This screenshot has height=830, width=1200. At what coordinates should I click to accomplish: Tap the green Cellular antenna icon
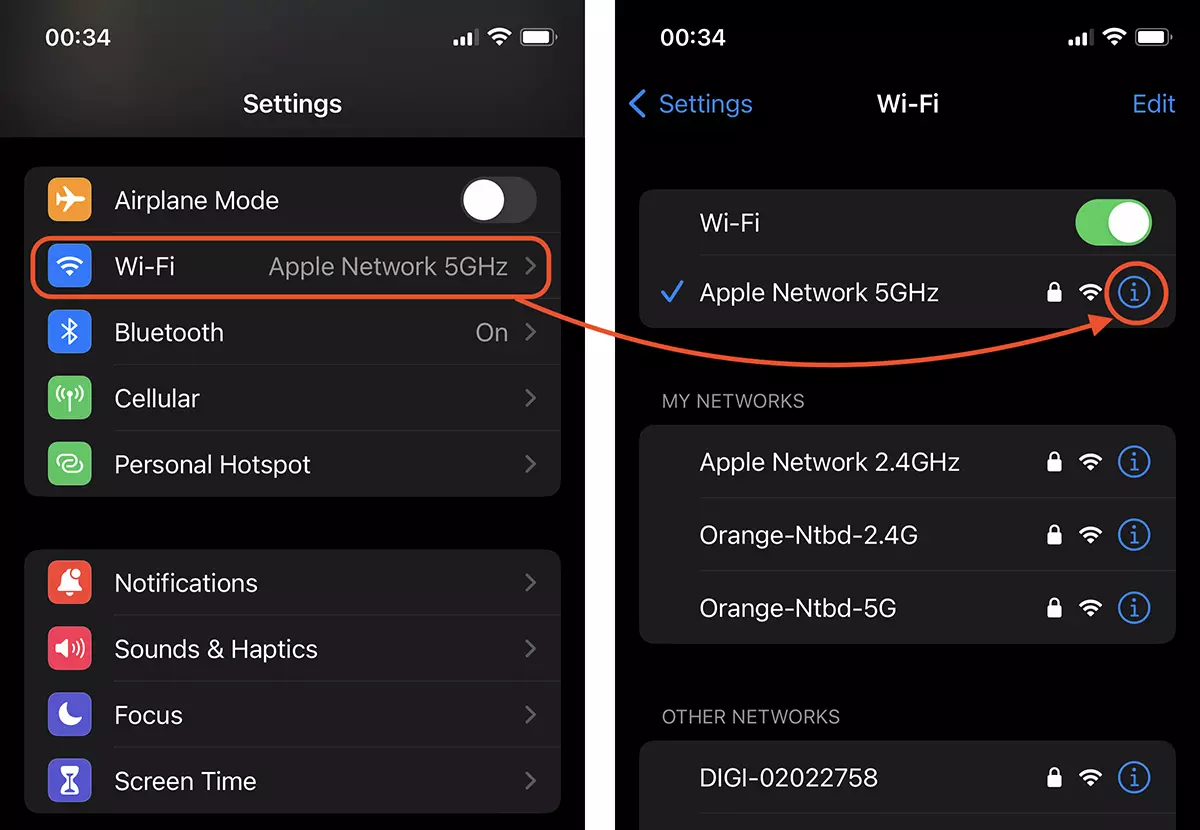(70, 398)
